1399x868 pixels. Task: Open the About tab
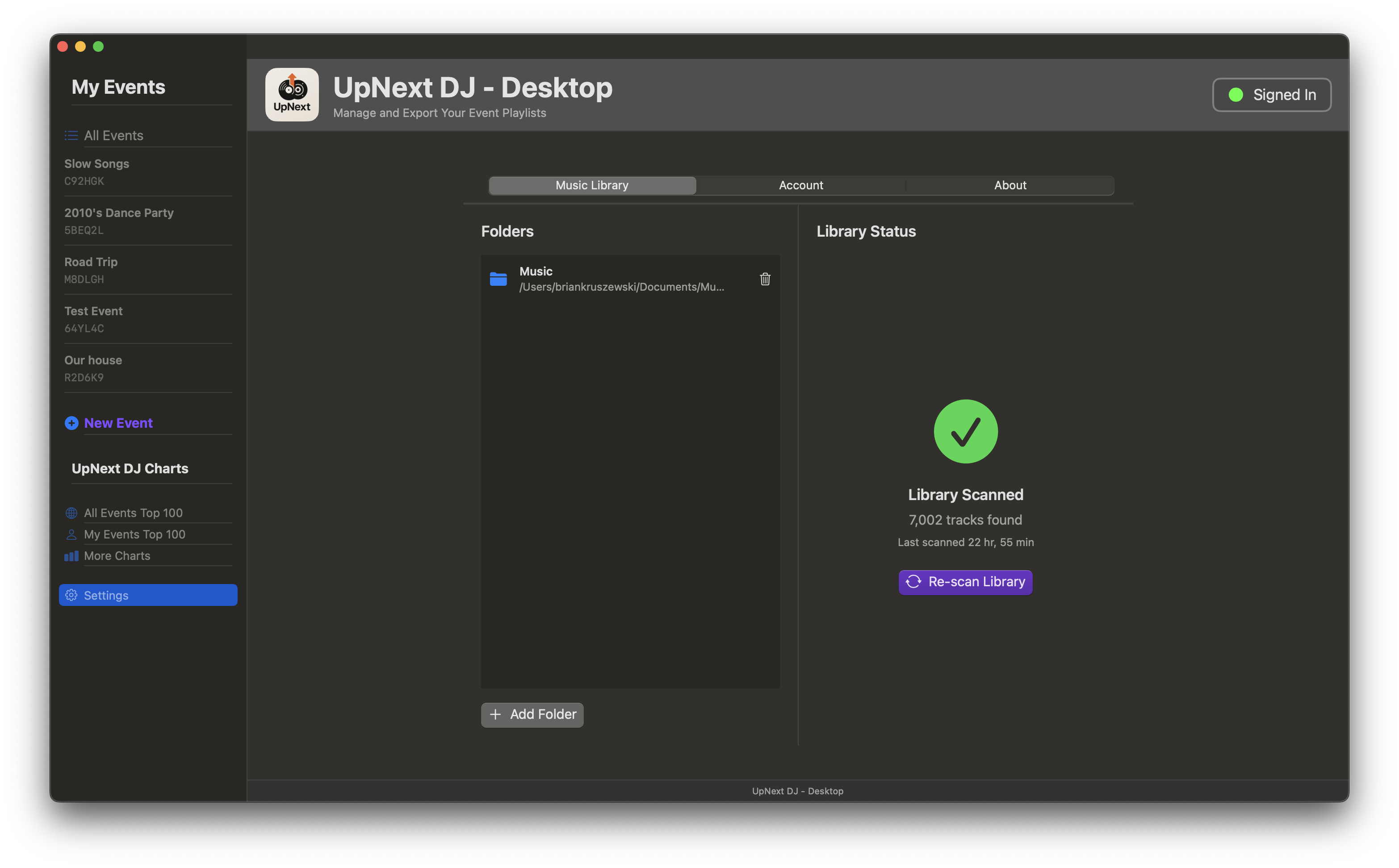pos(1010,185)
